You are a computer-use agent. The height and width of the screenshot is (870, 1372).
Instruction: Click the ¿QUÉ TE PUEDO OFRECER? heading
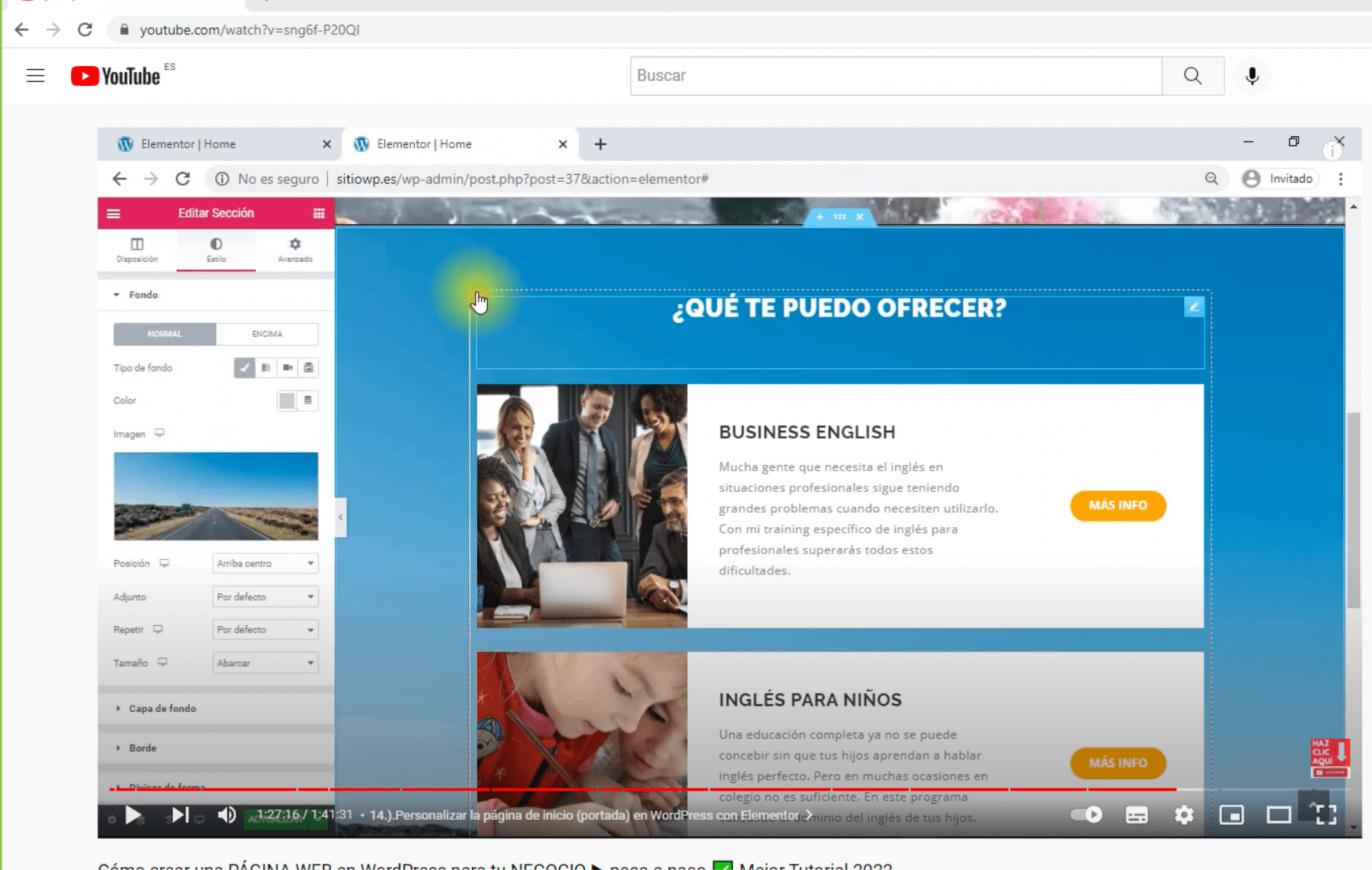[x=839, y=308]
